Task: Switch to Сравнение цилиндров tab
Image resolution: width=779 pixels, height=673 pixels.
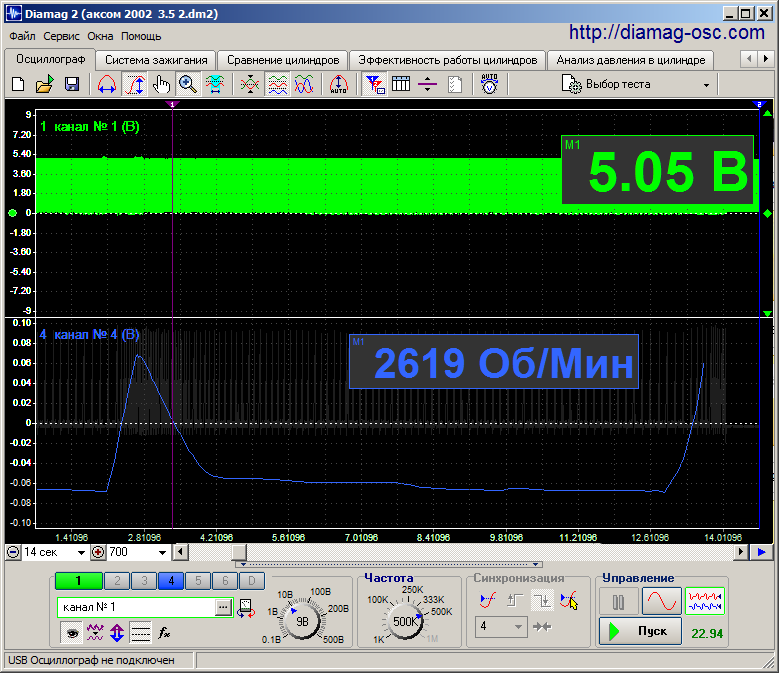Action: 283,60
